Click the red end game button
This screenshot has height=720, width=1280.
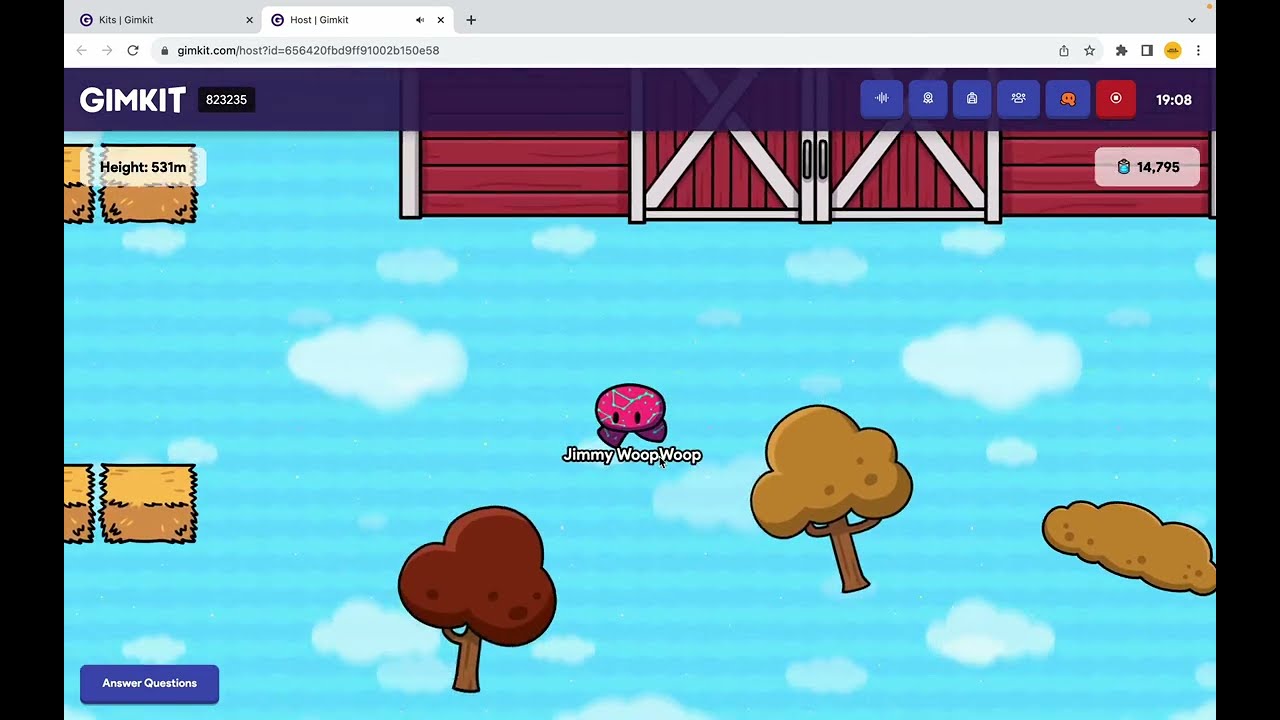click(1116, 99)
